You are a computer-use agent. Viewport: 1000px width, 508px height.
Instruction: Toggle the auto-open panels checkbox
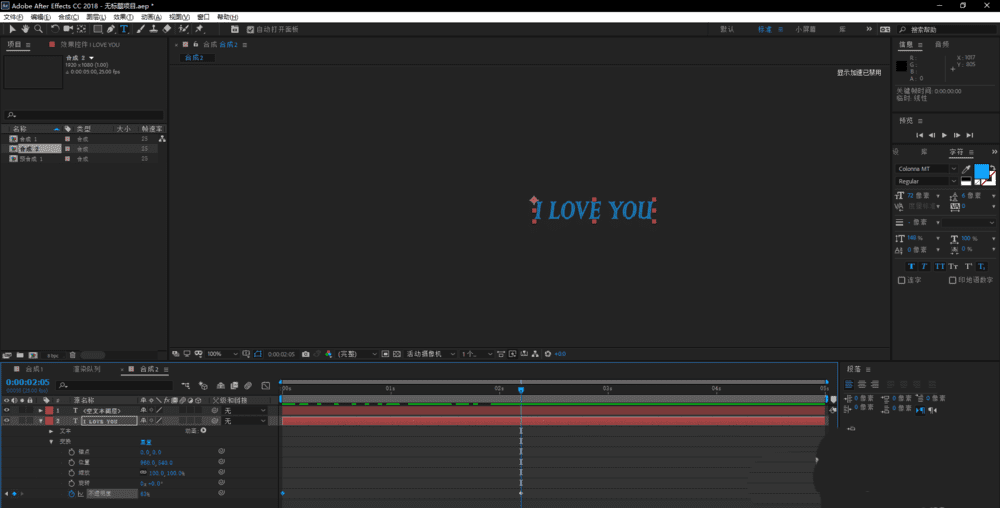coord(250,29)
